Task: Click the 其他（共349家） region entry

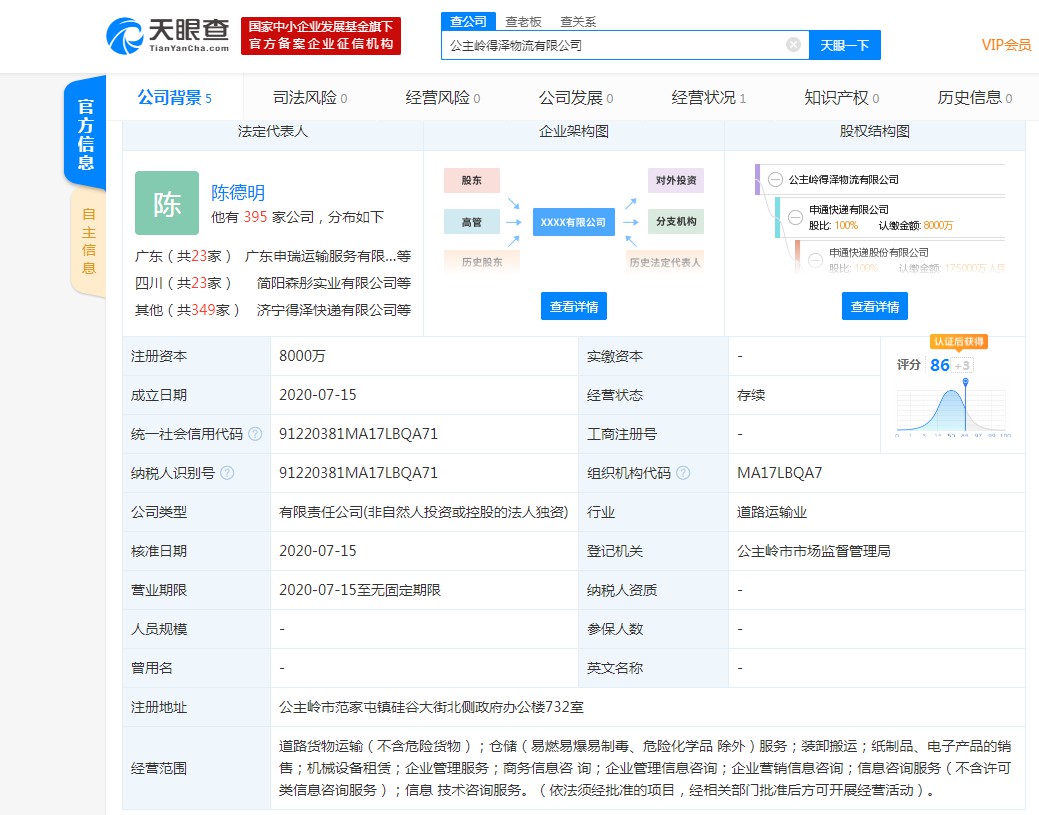Action: 187,310
